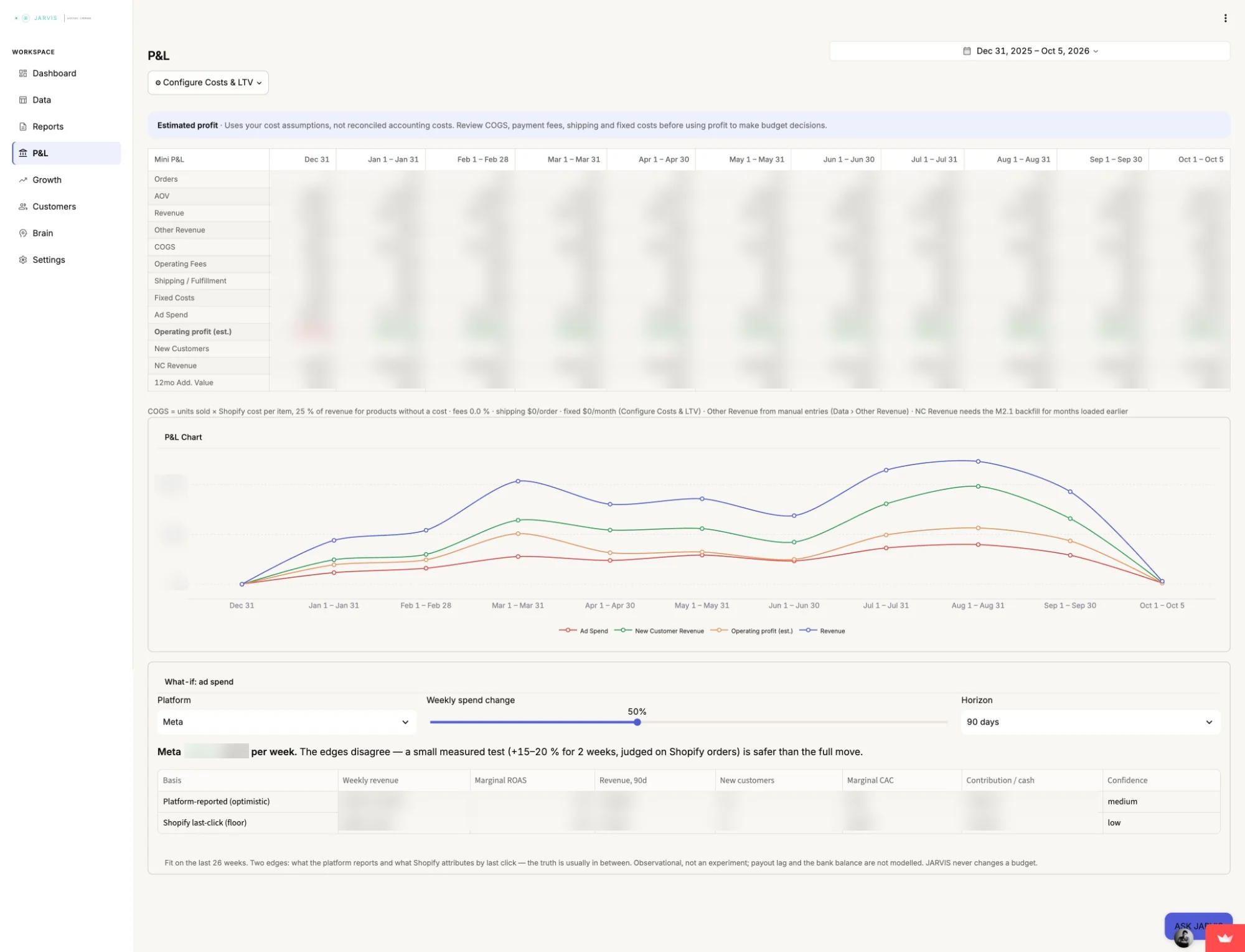Click the Revenue data point for Aug 1 – Aug 31
Image resolution: width=1245 pixels, height=952 pixels.
978,462
